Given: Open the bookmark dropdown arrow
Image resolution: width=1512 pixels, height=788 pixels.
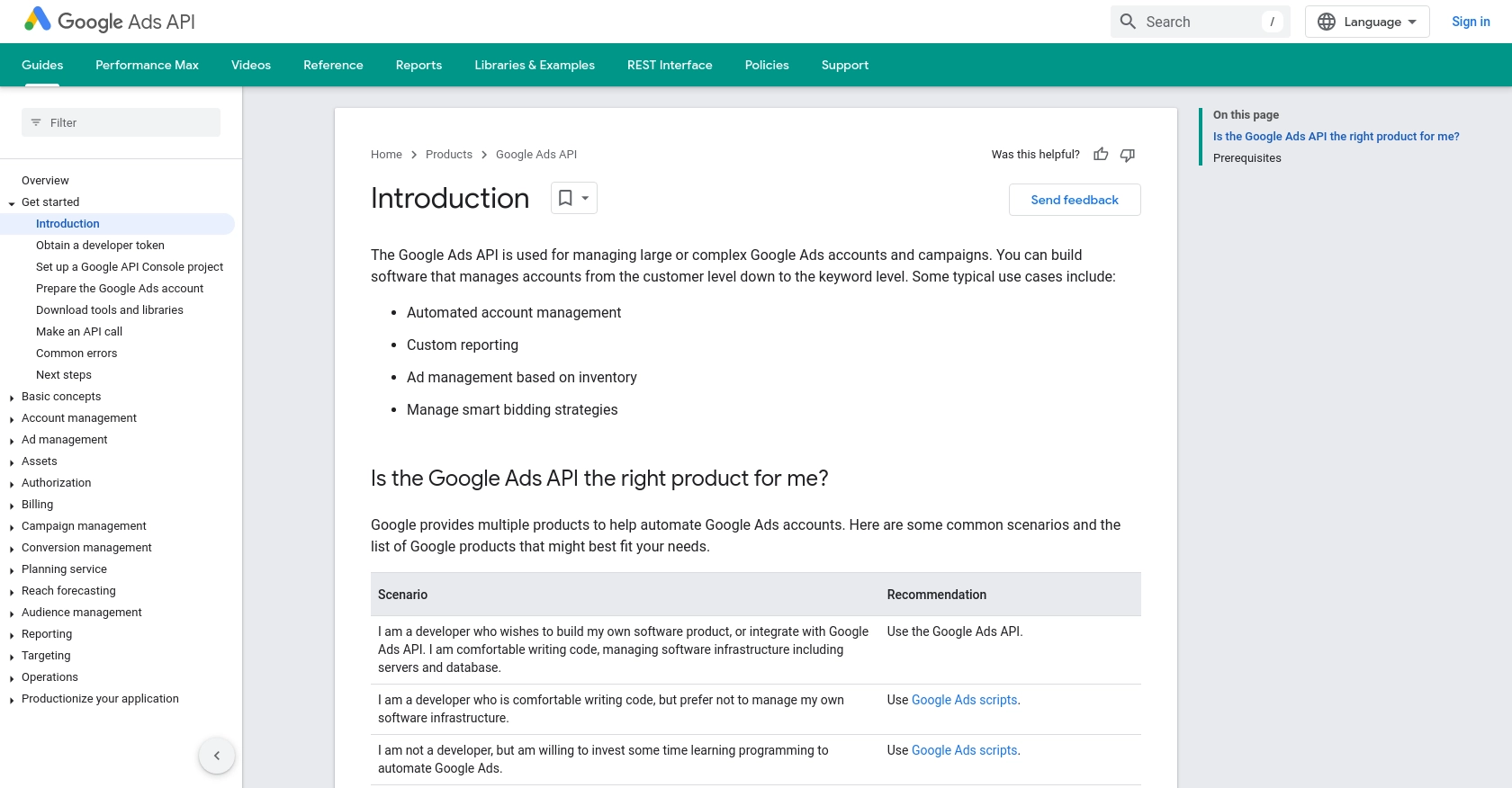Looking at the screenshot, I should (x=585, y=198).
